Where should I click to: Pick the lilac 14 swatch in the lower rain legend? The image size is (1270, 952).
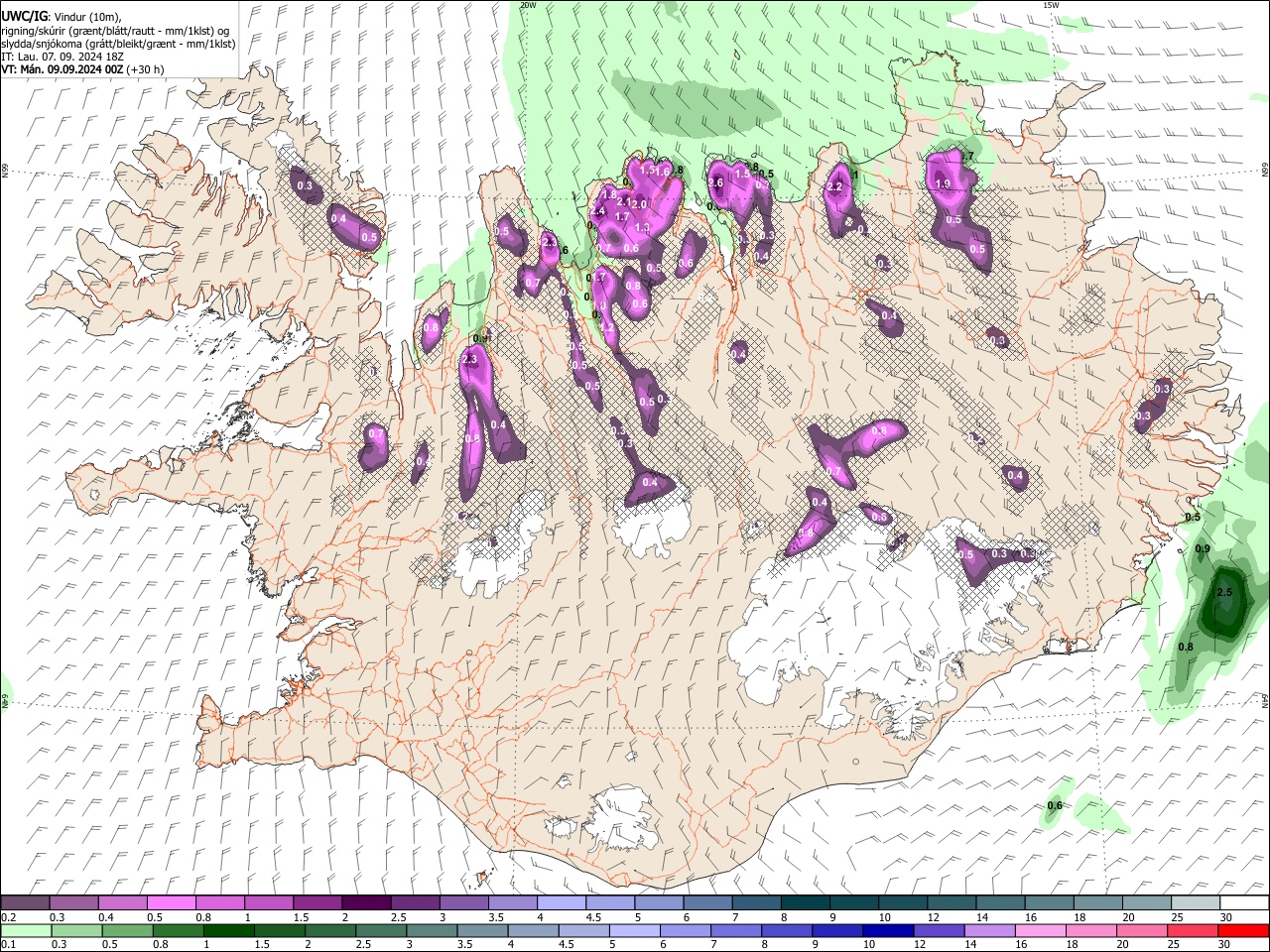tap(990, 930)
